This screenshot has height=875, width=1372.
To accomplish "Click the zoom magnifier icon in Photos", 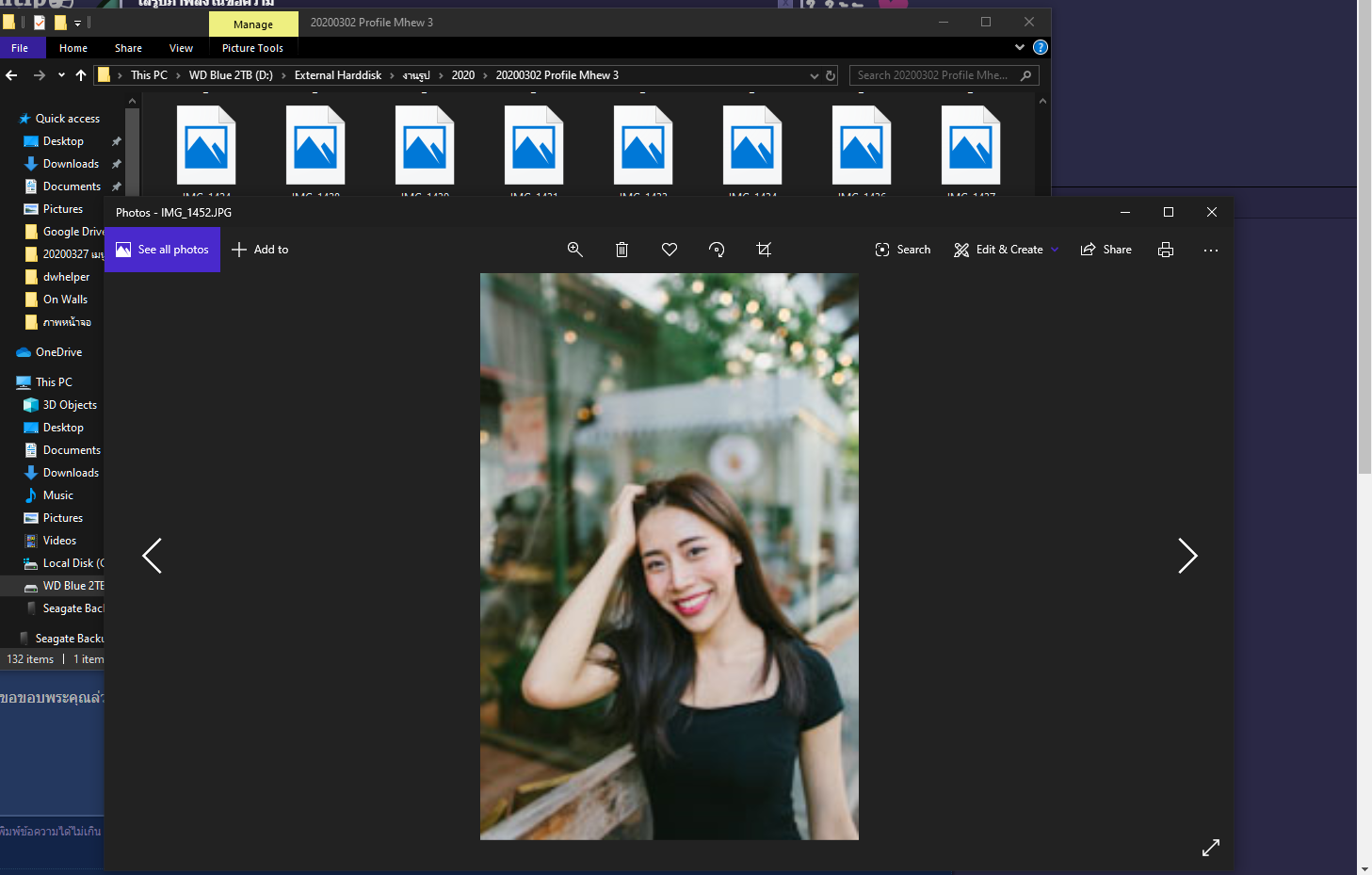I will [x=574, y=250].
